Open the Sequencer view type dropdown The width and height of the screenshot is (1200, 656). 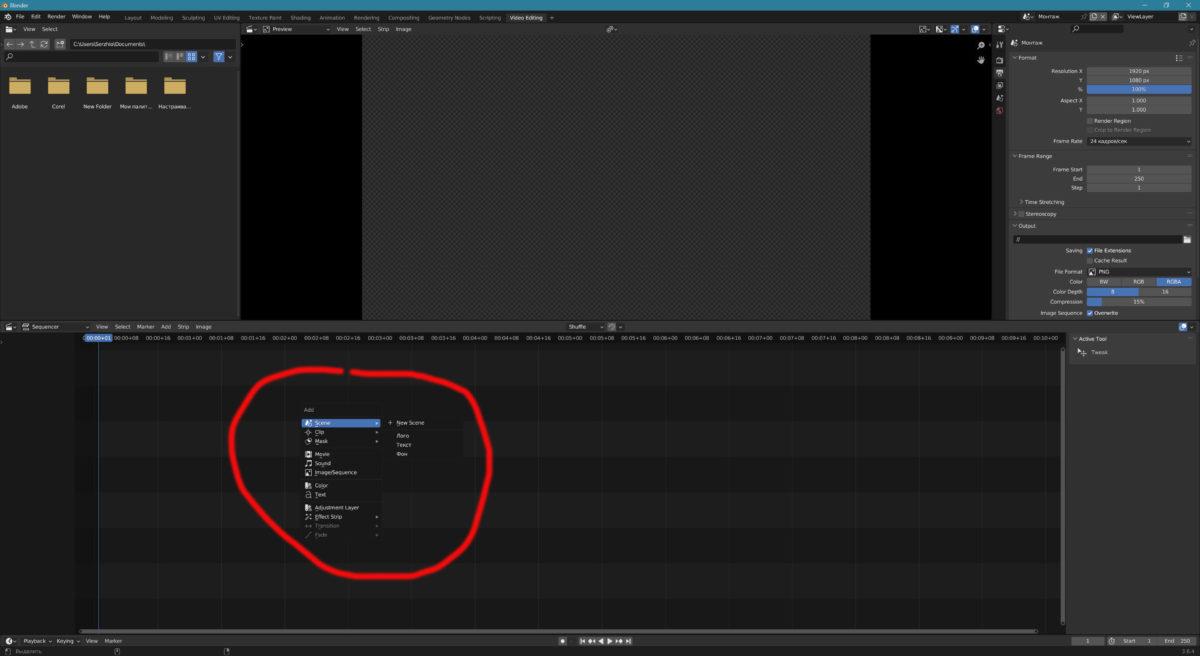[x=53, y=327]
